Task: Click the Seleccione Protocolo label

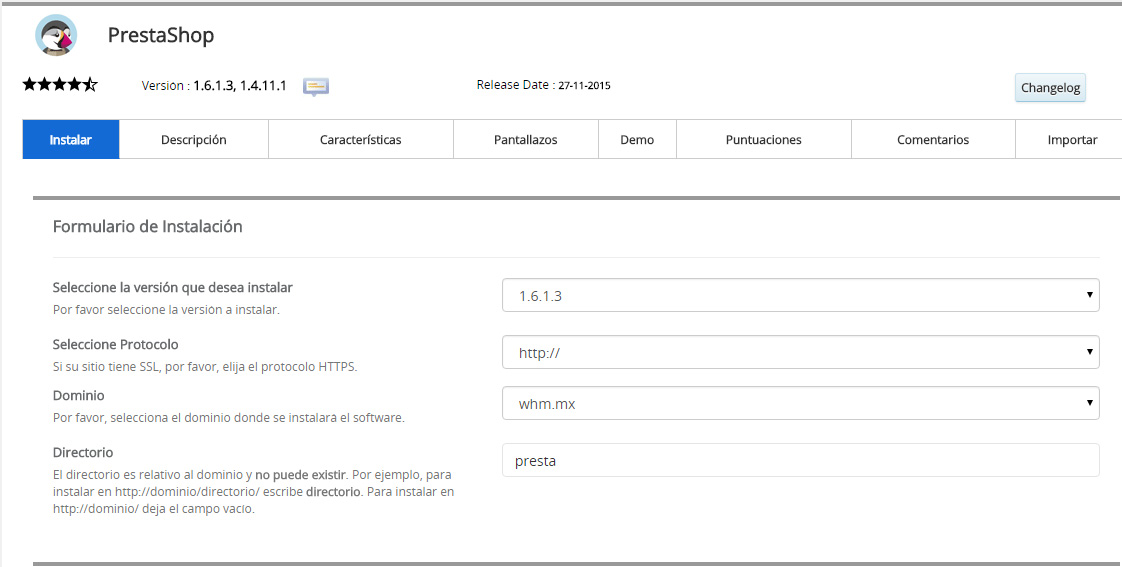Action: coord(115,345)
